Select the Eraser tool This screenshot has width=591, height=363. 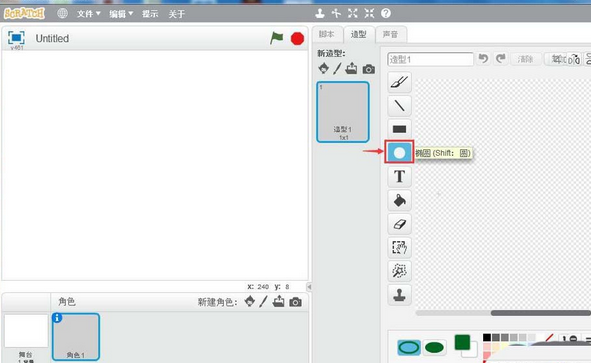click(x=400, y=224)
